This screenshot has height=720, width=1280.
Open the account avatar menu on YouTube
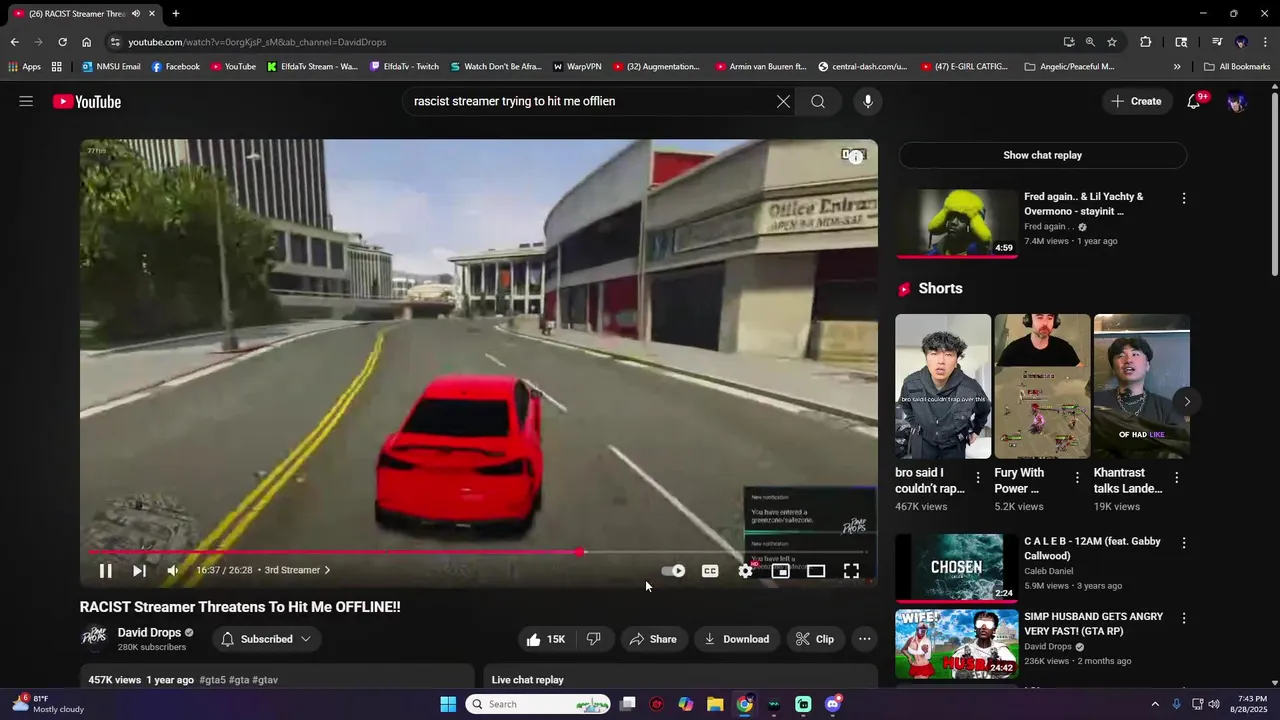pyautogui.click(x=1237, y=101)
